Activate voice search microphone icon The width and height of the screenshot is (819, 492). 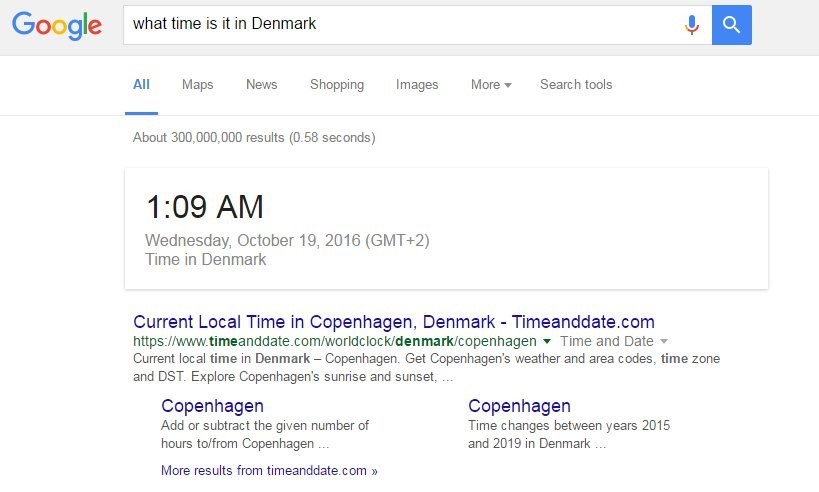(692, 25)
